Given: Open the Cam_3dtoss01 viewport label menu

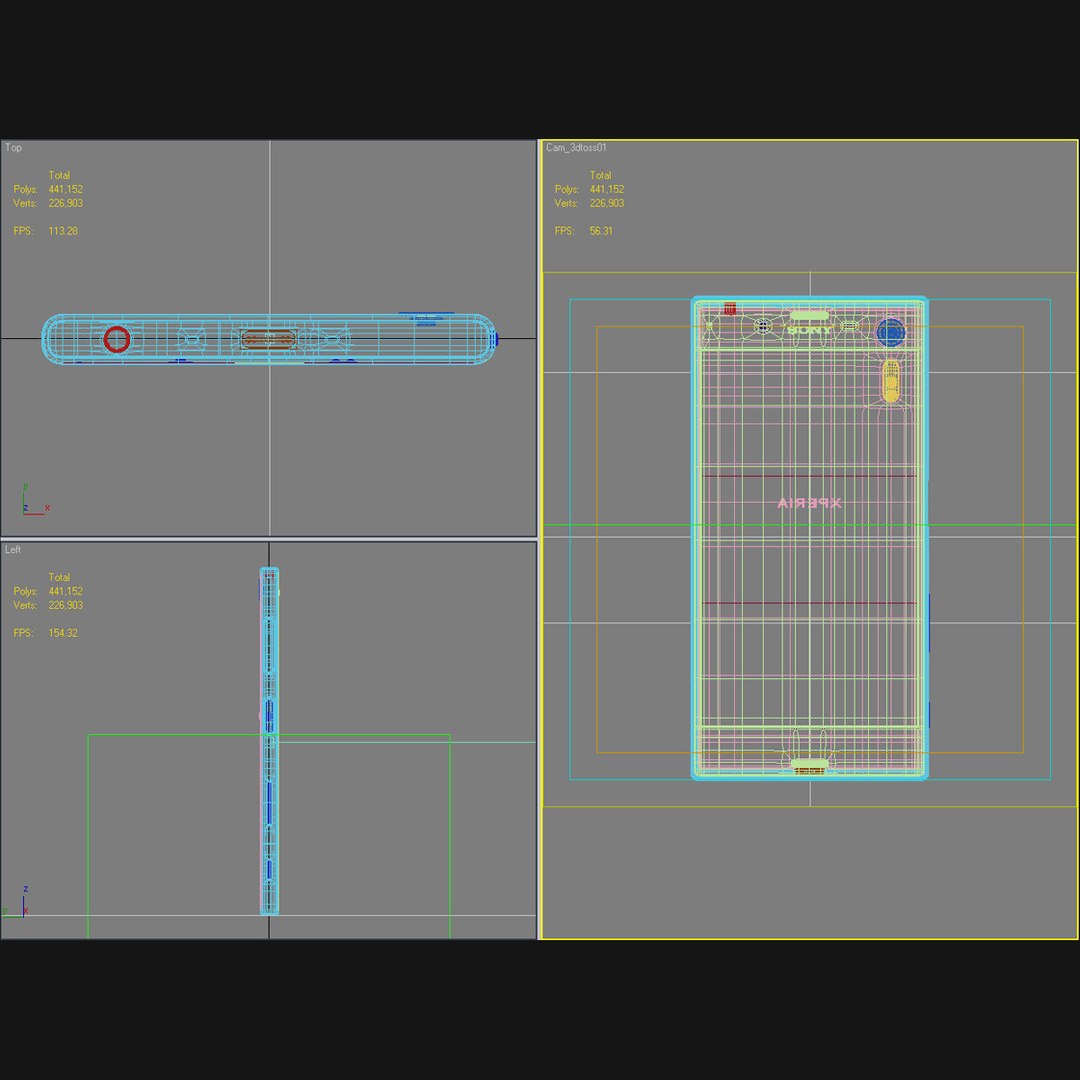Looking at the screenshot, I should (x=577, y=147).
